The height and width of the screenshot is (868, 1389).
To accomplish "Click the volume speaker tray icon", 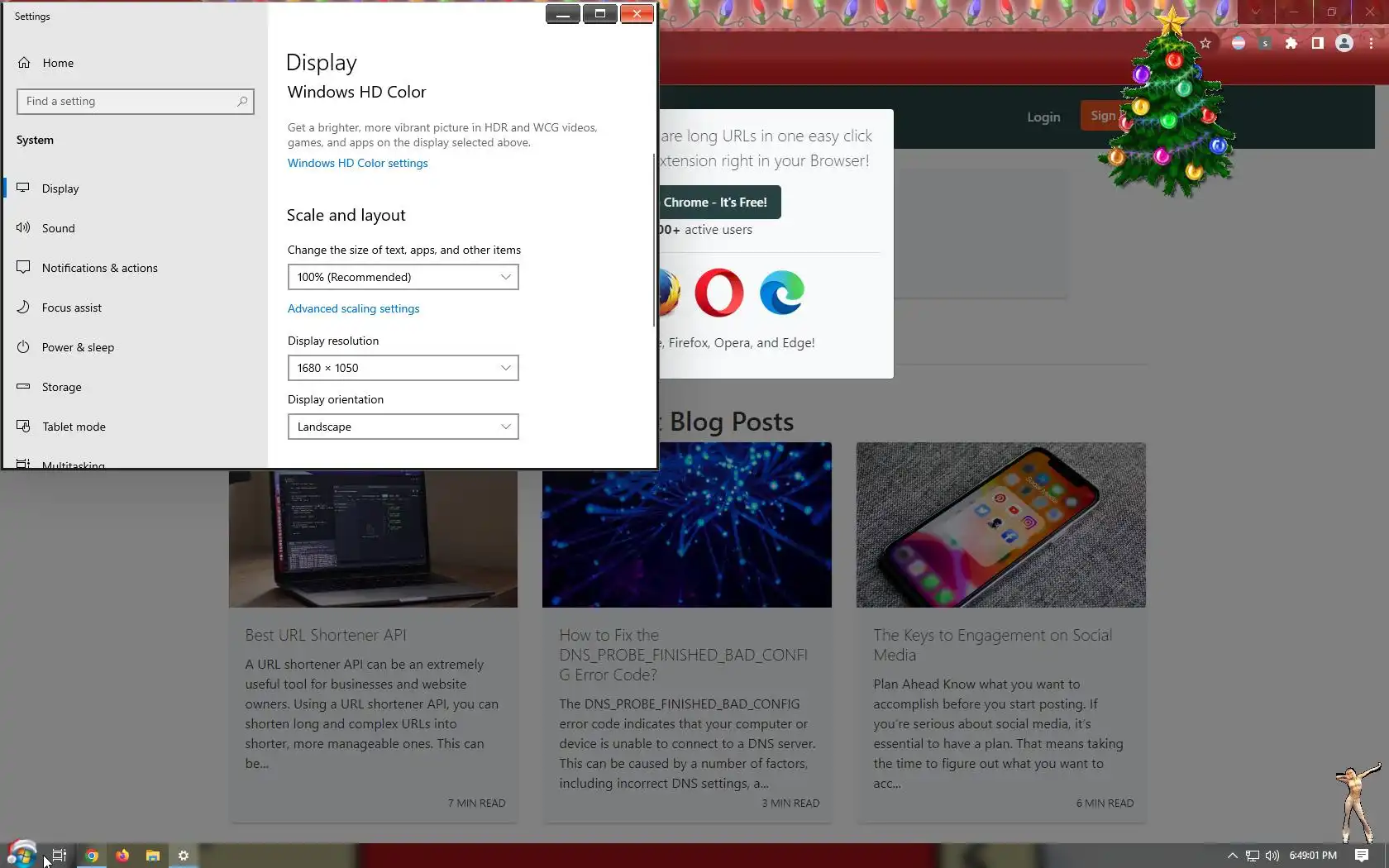I will point(1272,856).
